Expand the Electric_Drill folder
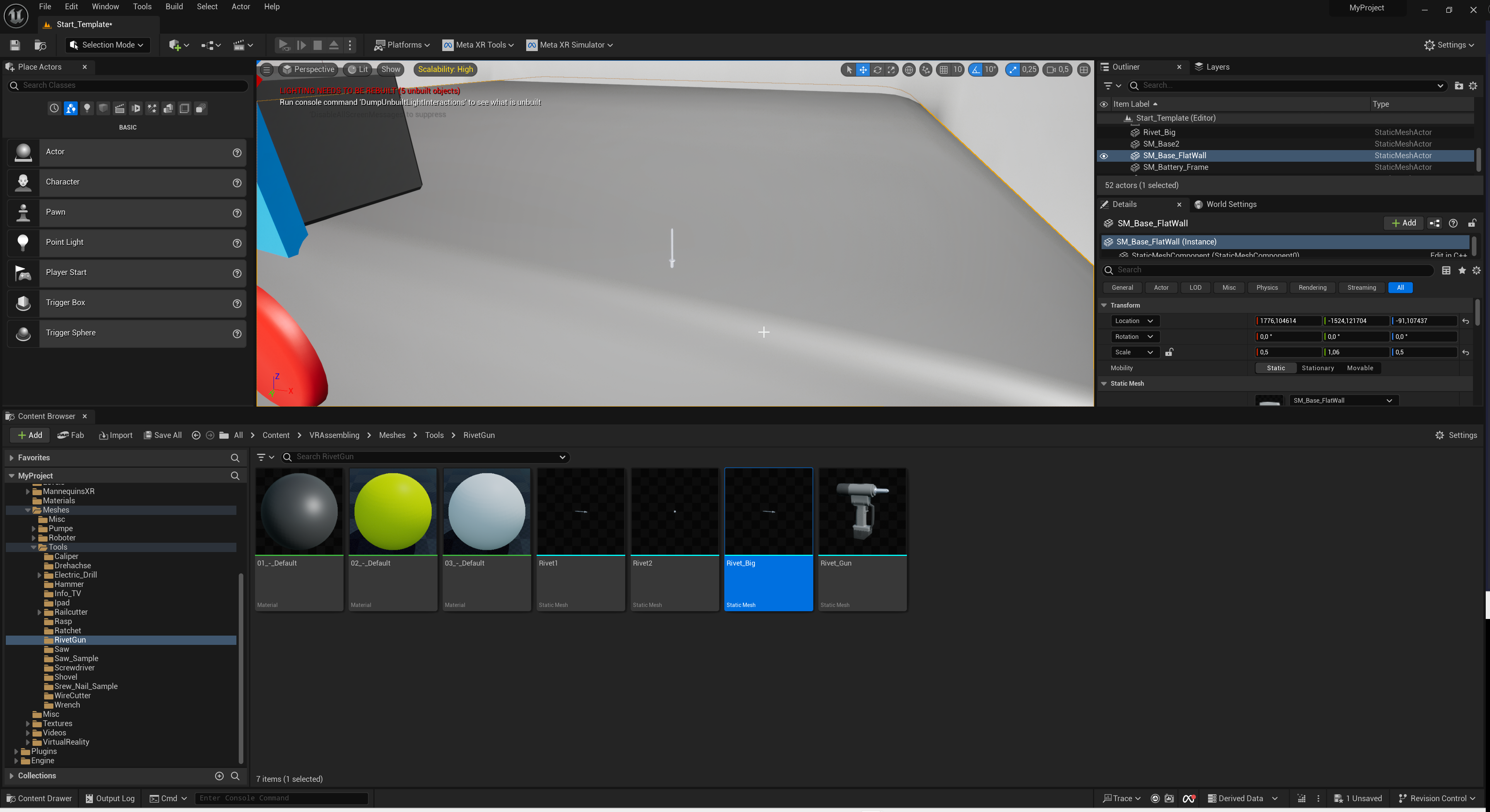 [x=39, y=575]
